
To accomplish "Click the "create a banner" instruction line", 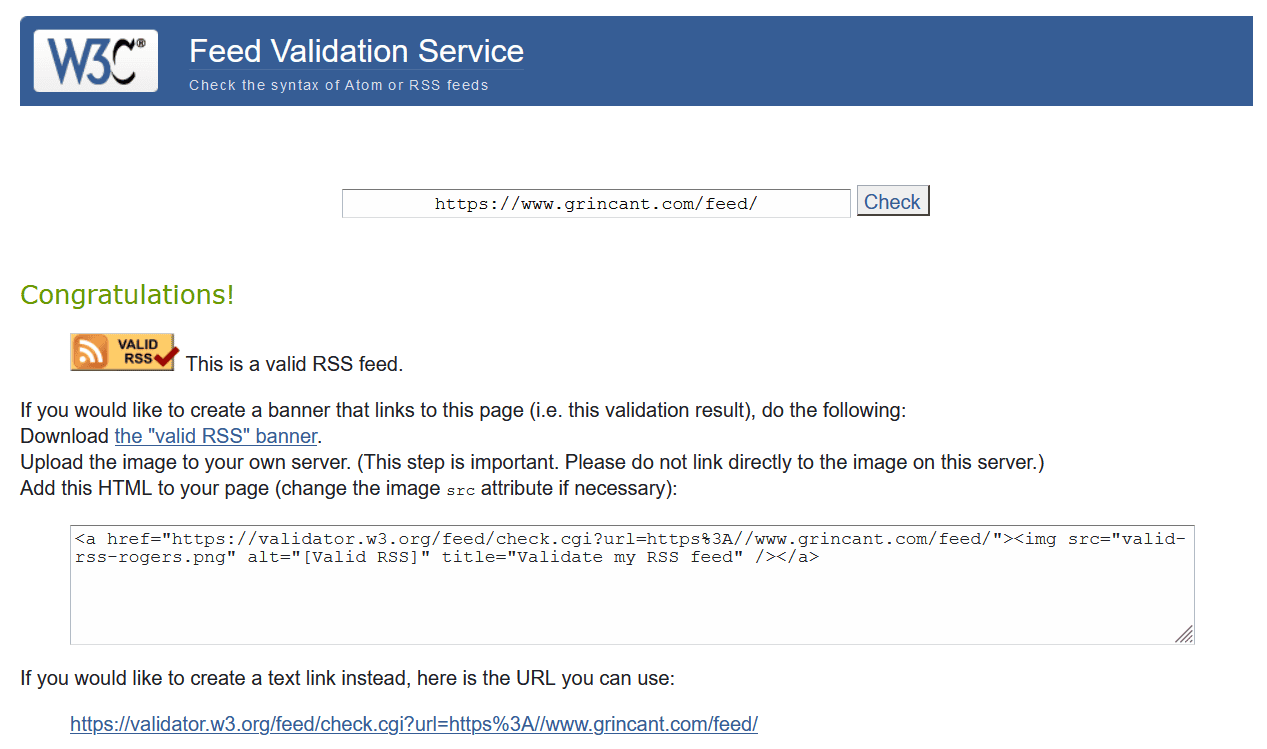I will pyautogui.click(x=462, y=410).
